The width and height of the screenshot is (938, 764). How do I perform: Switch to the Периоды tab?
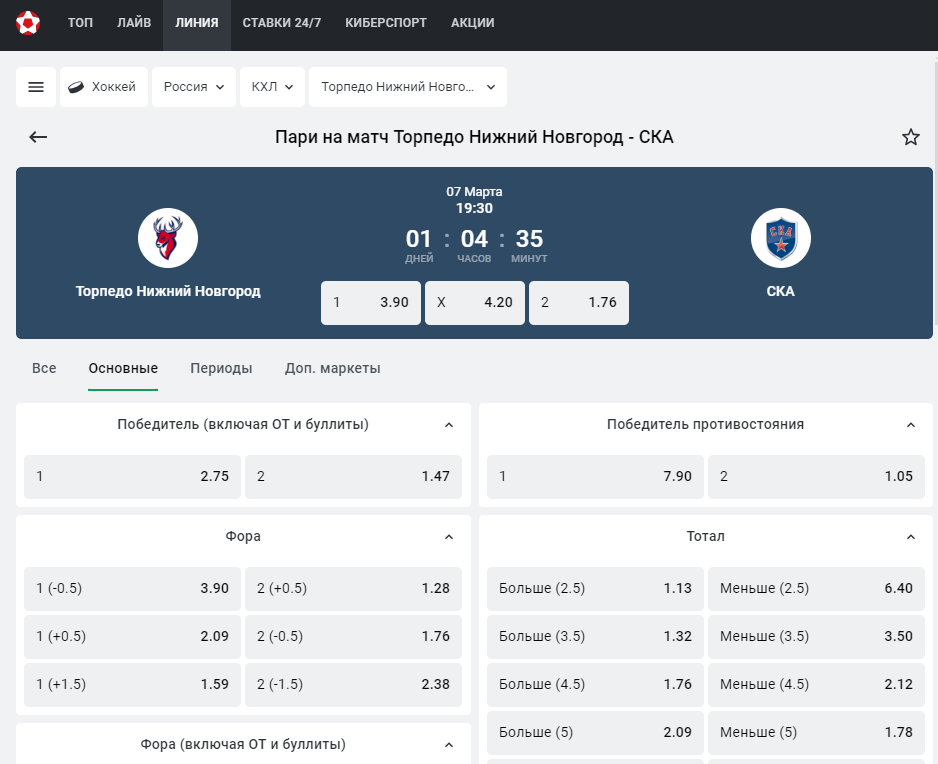pos(221,368)
